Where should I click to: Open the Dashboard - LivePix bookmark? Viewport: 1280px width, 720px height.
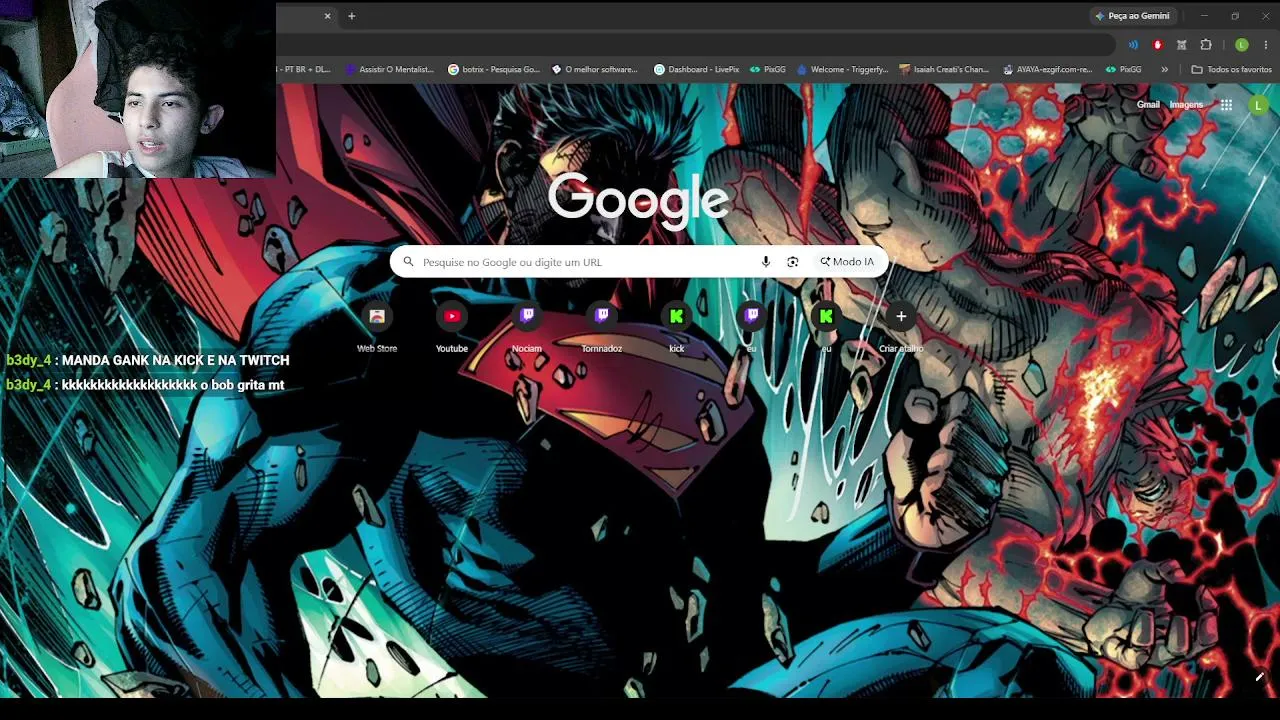coord(696,70)
